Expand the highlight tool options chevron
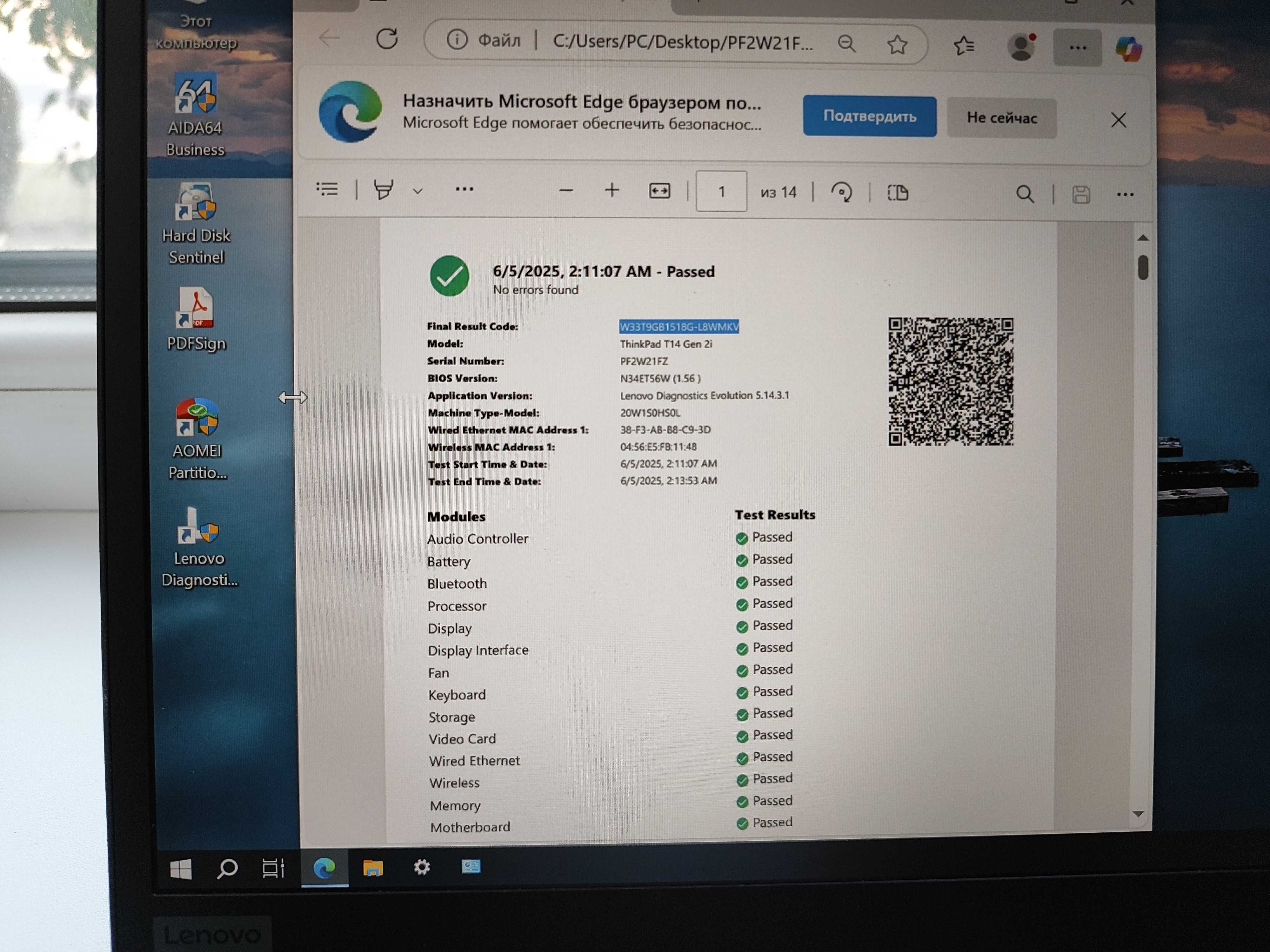Screen dimensions: 1270x952 click(418, 191)
